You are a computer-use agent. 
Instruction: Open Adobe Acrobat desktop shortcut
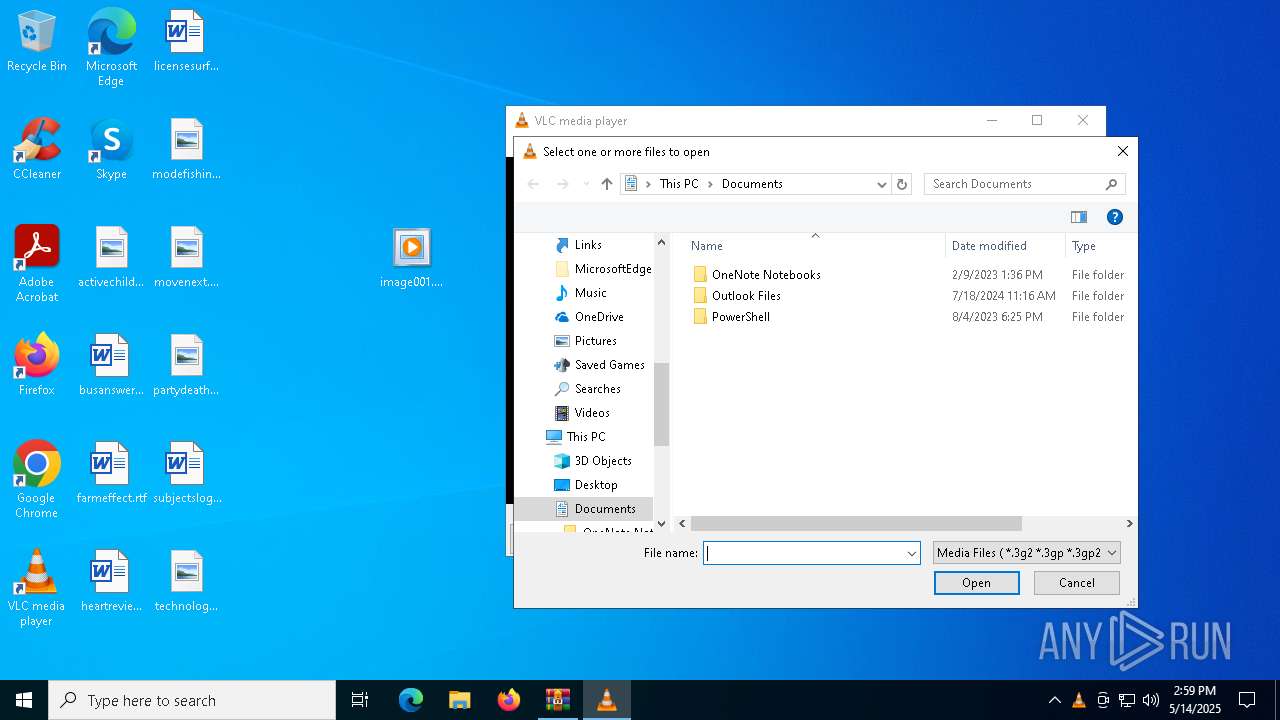(37, 264)
